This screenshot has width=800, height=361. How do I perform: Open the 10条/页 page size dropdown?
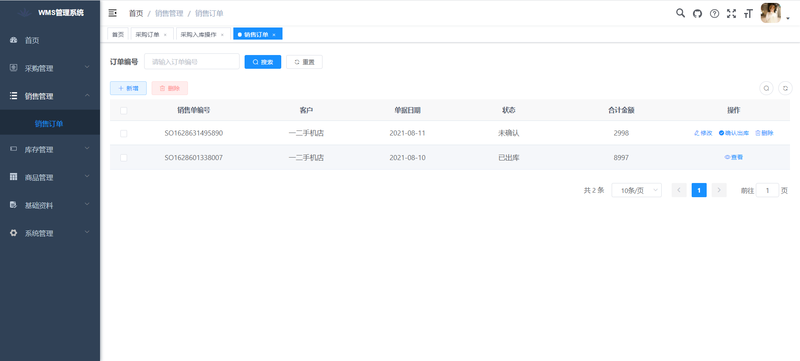[636, 191]
